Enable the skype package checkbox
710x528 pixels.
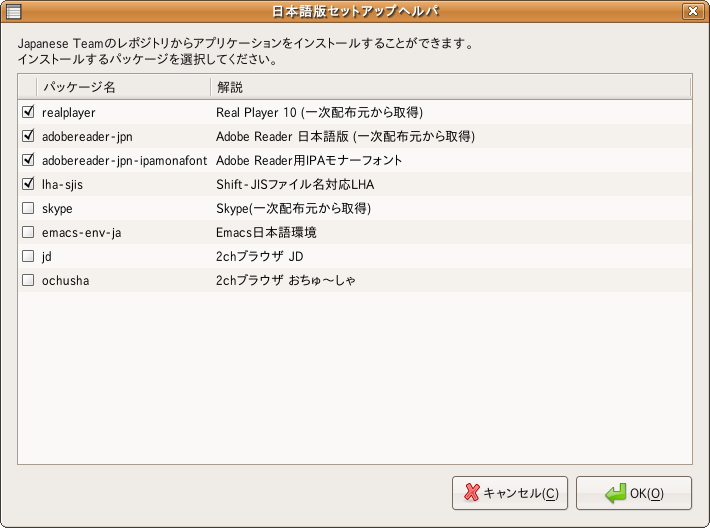click(x=28, y=208)
